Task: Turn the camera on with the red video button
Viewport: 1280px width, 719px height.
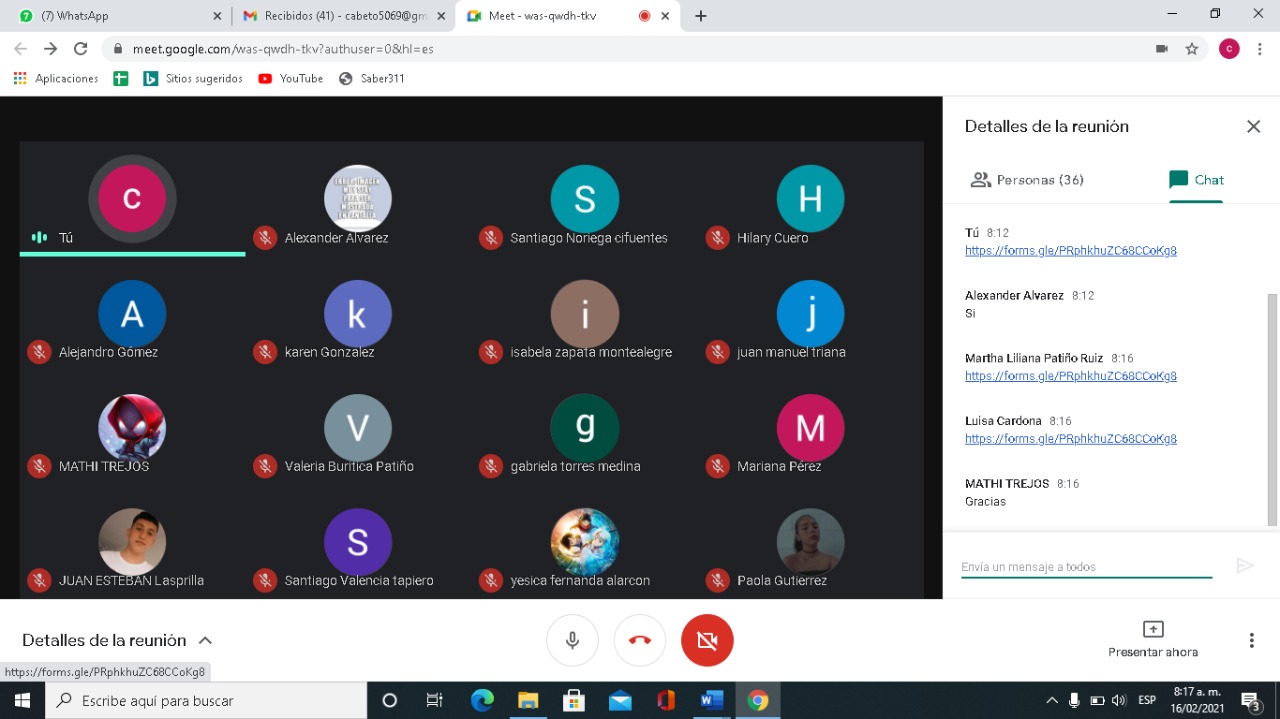Action: (707, 640)
